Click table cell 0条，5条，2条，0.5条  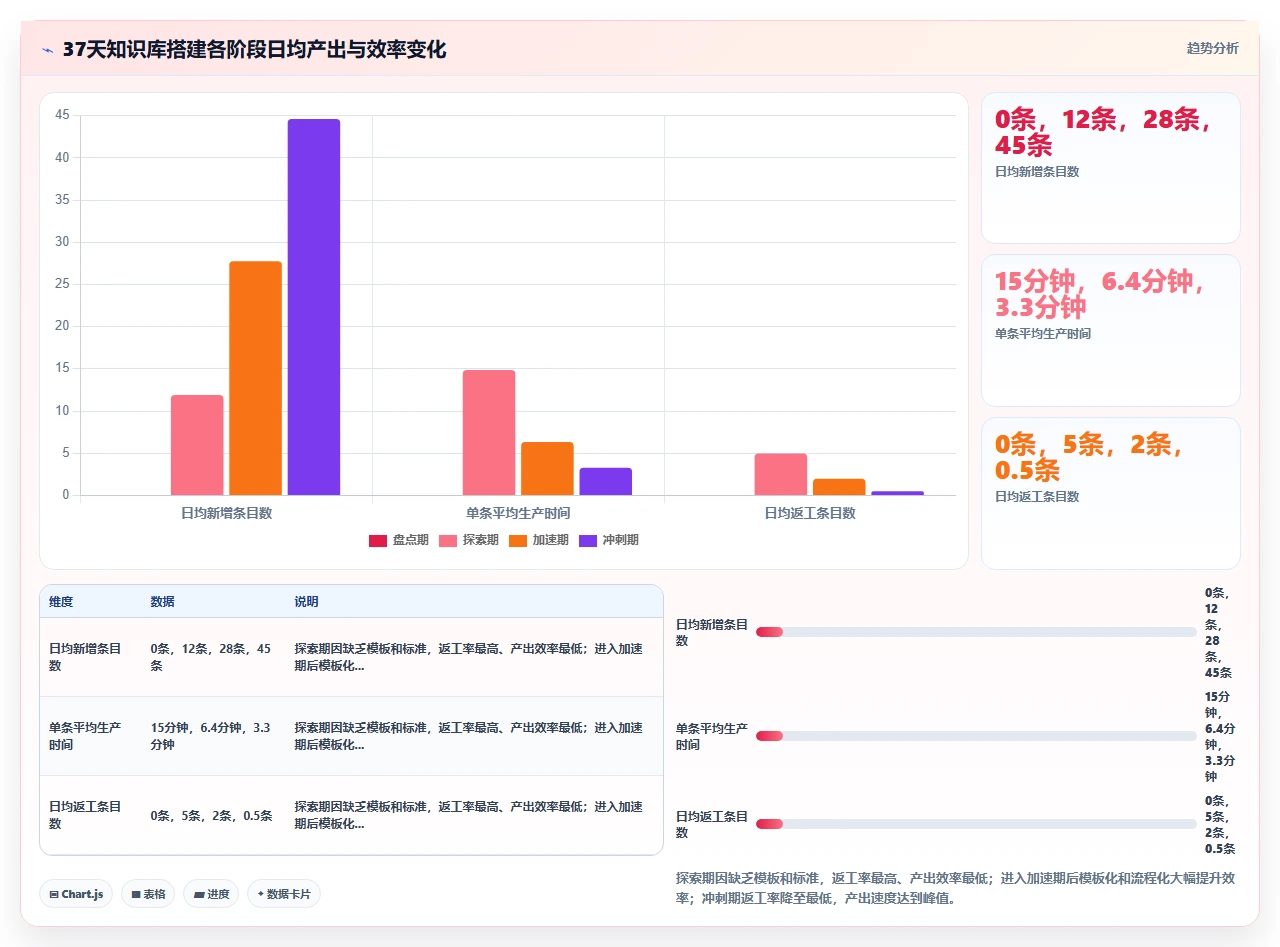[212, 815]
